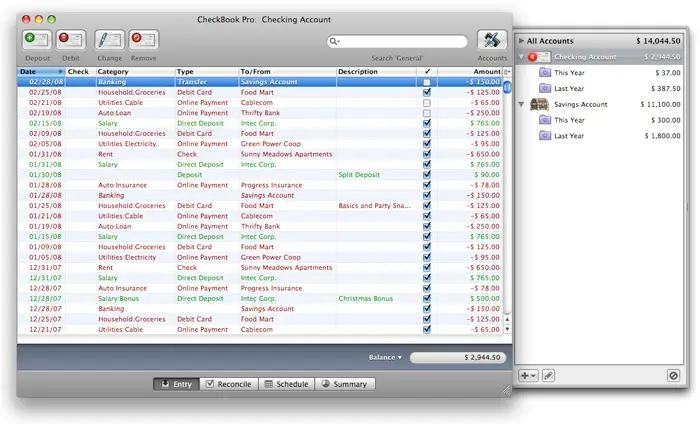This screenshot has height=424, width=700.
Task: Select the Checking Account checkbook icon
Action: pyautogui.click(x=543, y=57)
